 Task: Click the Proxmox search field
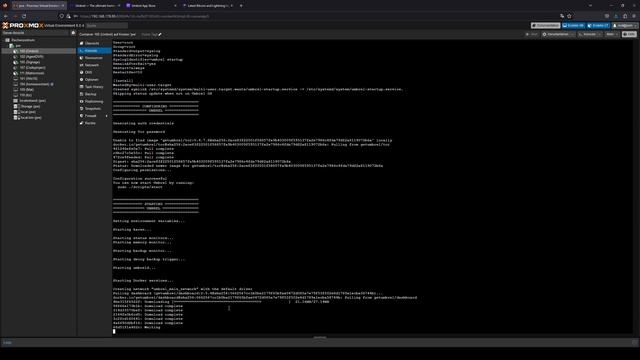107,26
